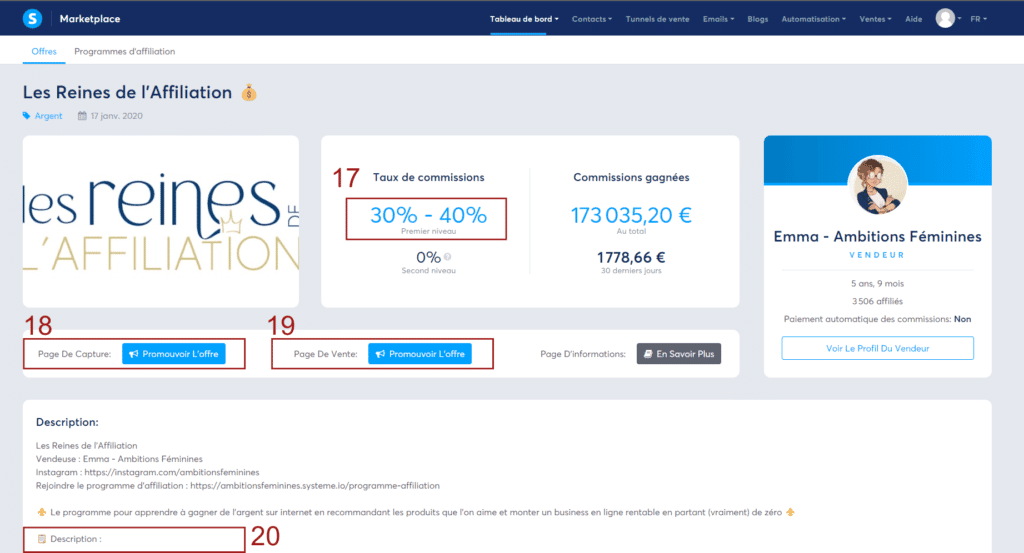The width and height of the screenshot is (1024, 553).
Task: Click the programme-affiliation URL in description
Action: (315, 486)
